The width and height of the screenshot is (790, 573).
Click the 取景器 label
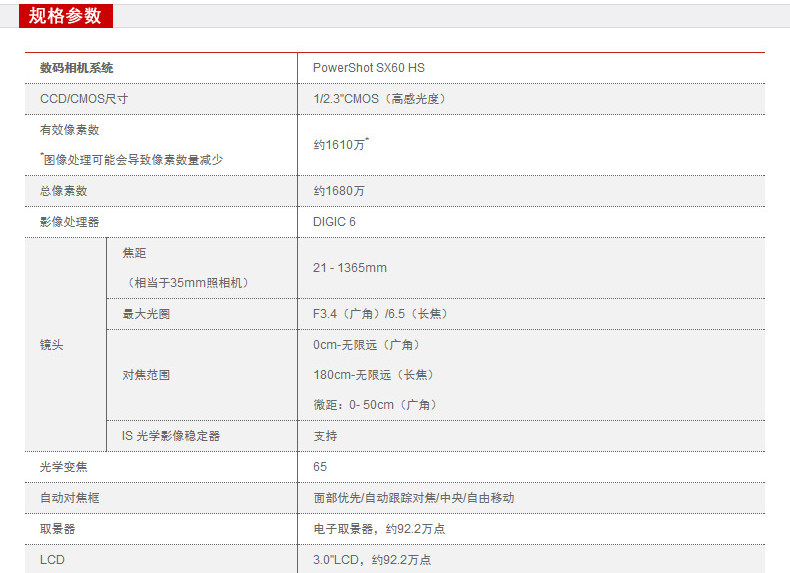57,529
